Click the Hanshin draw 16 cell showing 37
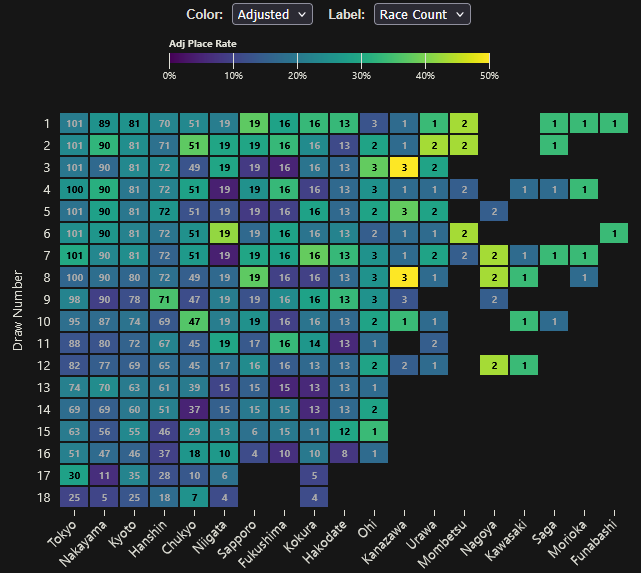This screenshot has width=641, height=573. 164,453
